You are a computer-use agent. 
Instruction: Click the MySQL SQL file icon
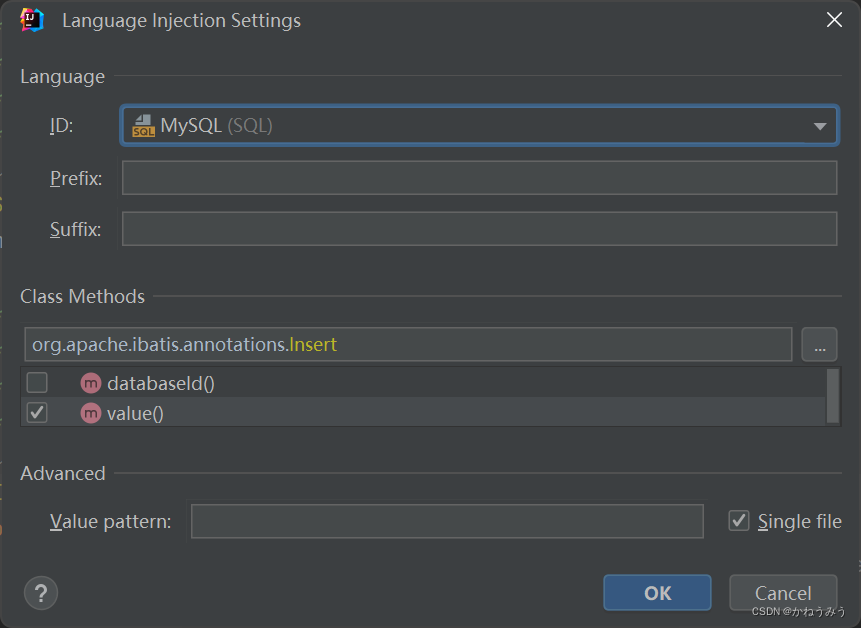143,126
